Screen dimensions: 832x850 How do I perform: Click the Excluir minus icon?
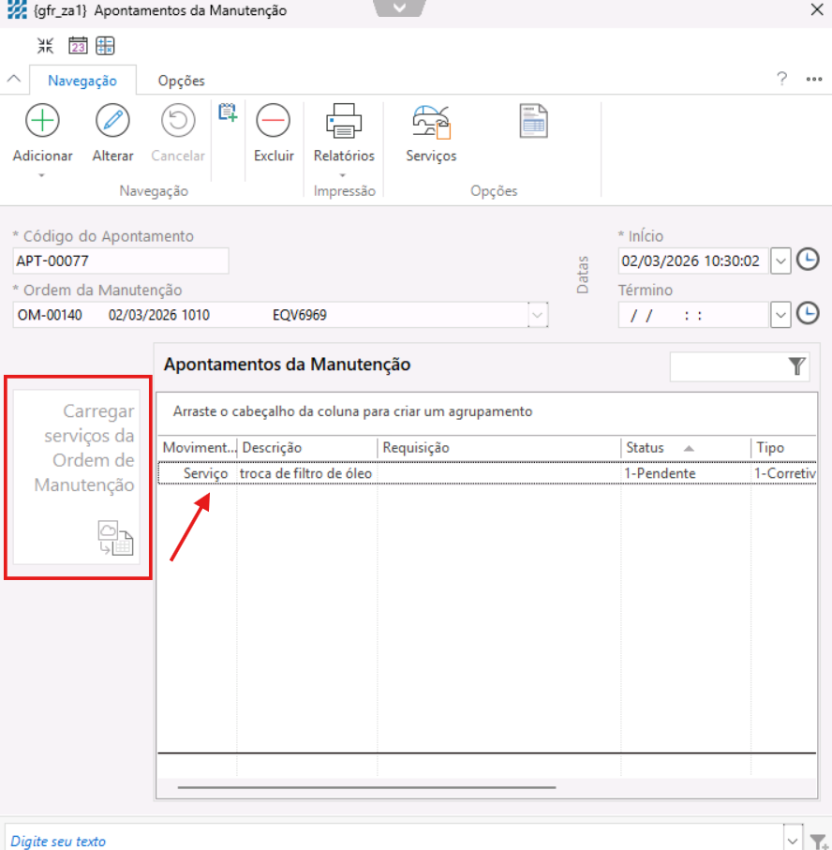(273, 121)
